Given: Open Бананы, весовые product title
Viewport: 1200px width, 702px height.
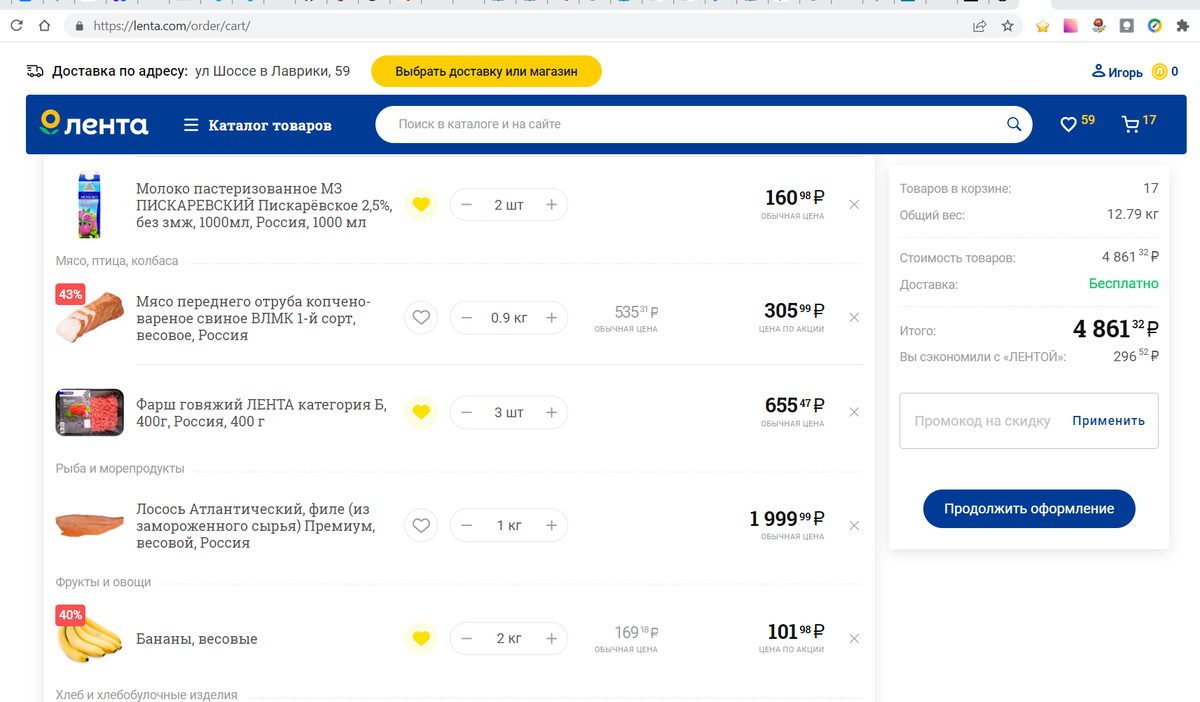Looking at the screenshot, I should pos(197,639).
